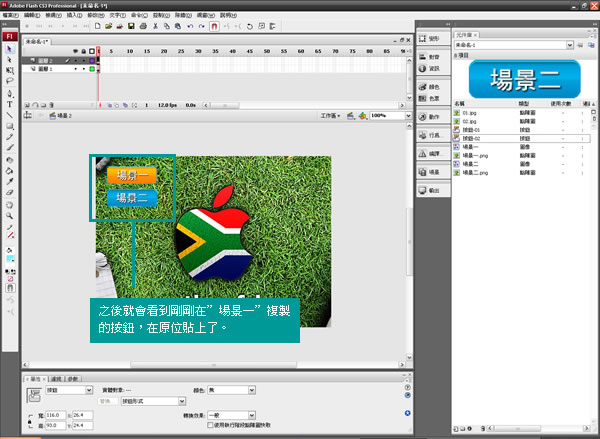This screenshot has width=600, height=439.
Task: Click the fill color swatch in tools
Action: click(10, 259)
